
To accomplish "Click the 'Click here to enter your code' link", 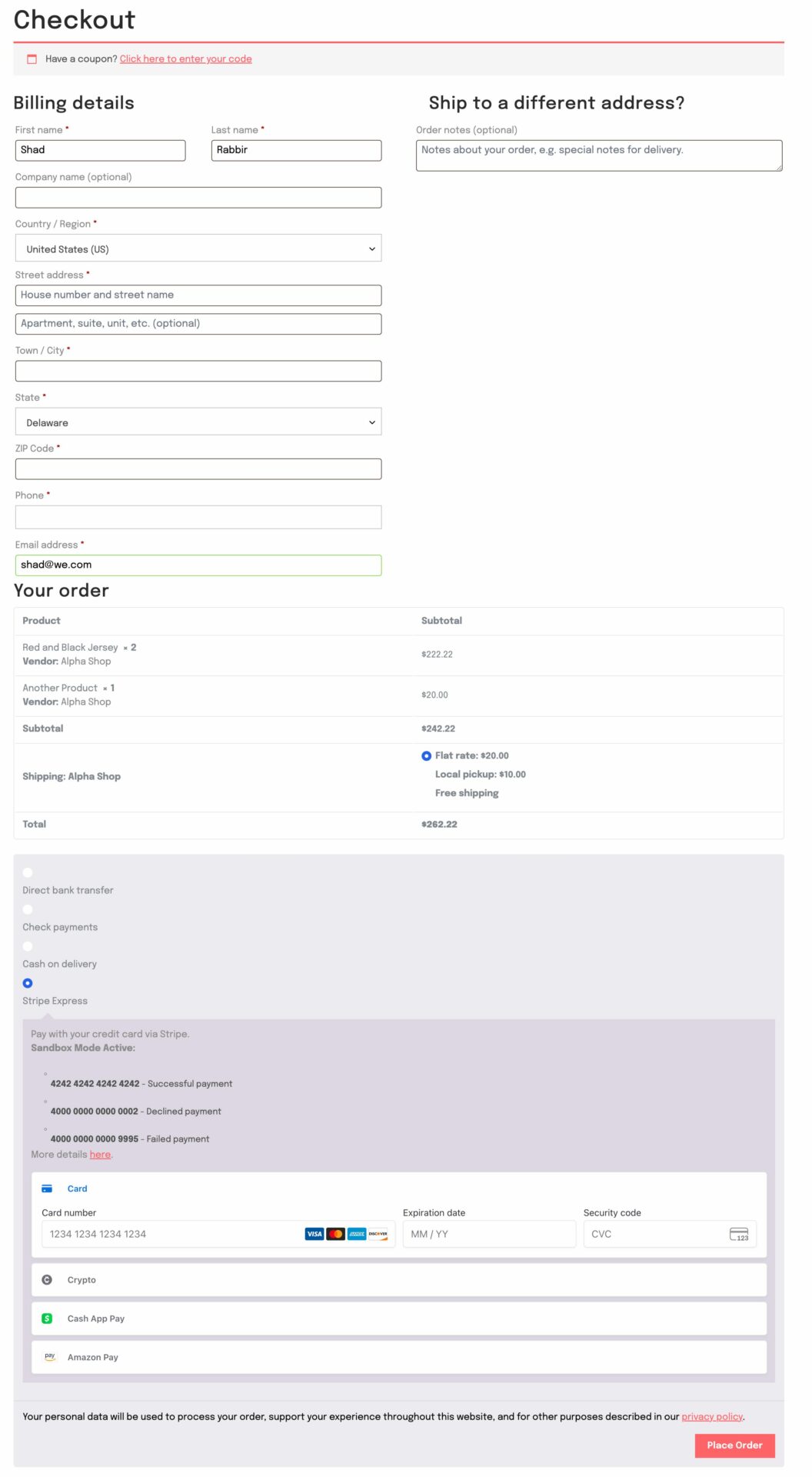I will (x=185, y=59).
